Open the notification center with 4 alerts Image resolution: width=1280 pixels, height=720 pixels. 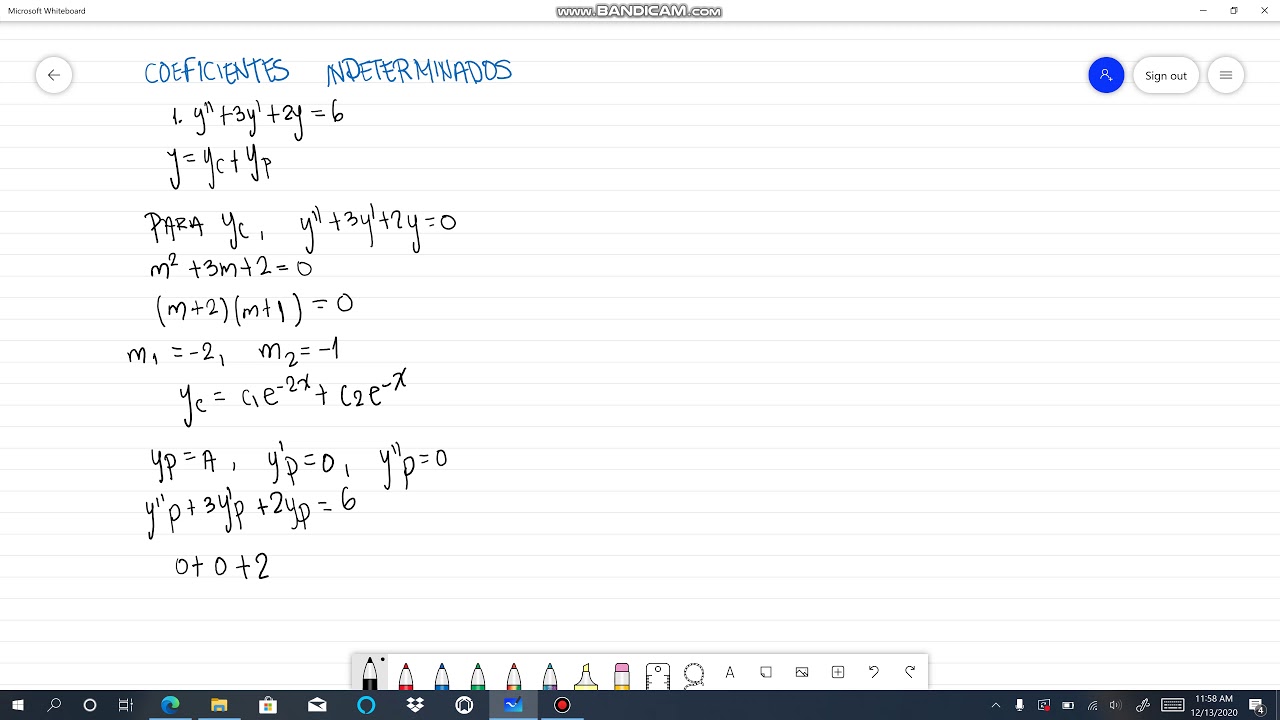click(x=1259, y=705)
